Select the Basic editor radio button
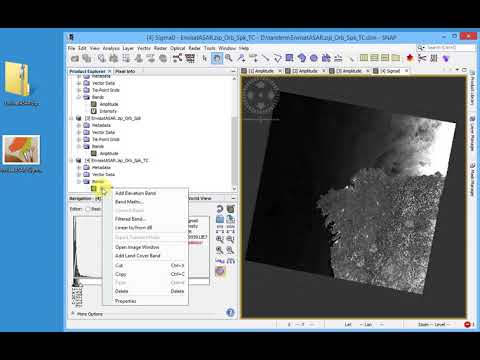Viewport: 480px width, 360px height. click(x=88, y=209)
